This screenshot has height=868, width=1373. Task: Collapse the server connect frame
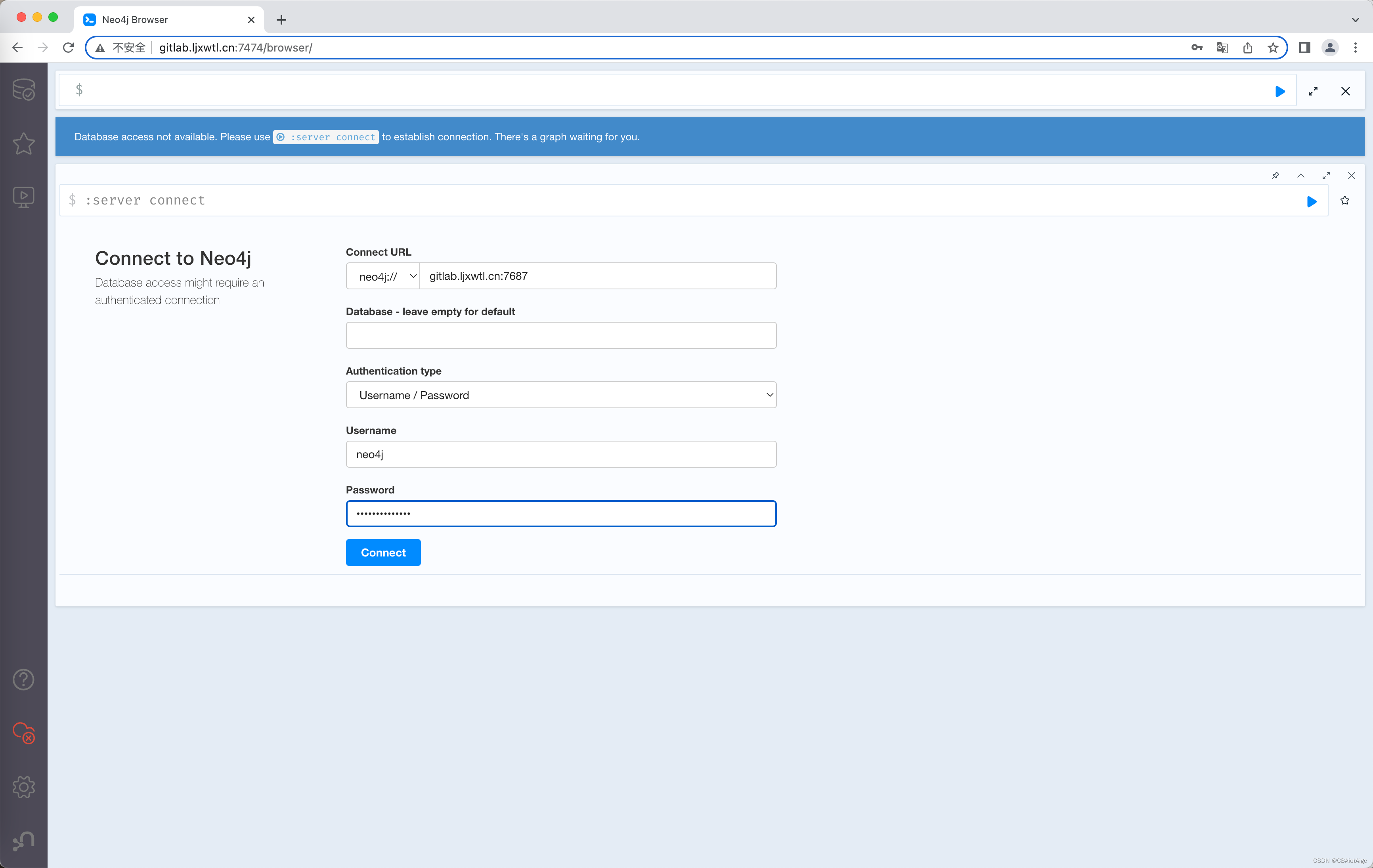tap(1300, 176)
